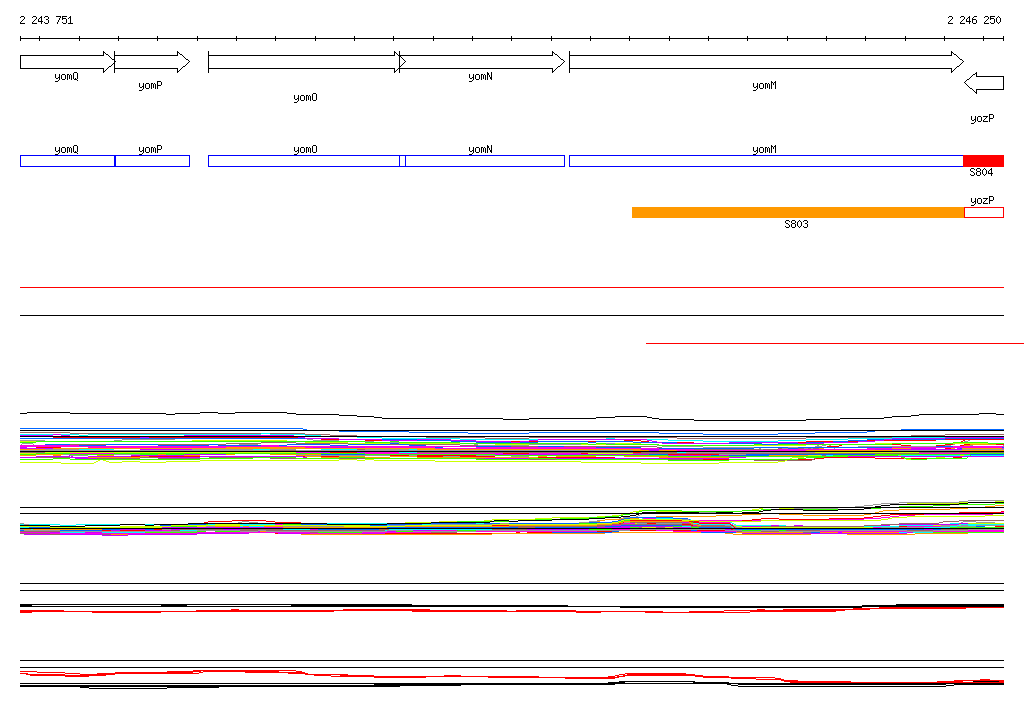Click the leftward yozP gene arrow
Screen dimensions: 1024x714
(984, 83)
